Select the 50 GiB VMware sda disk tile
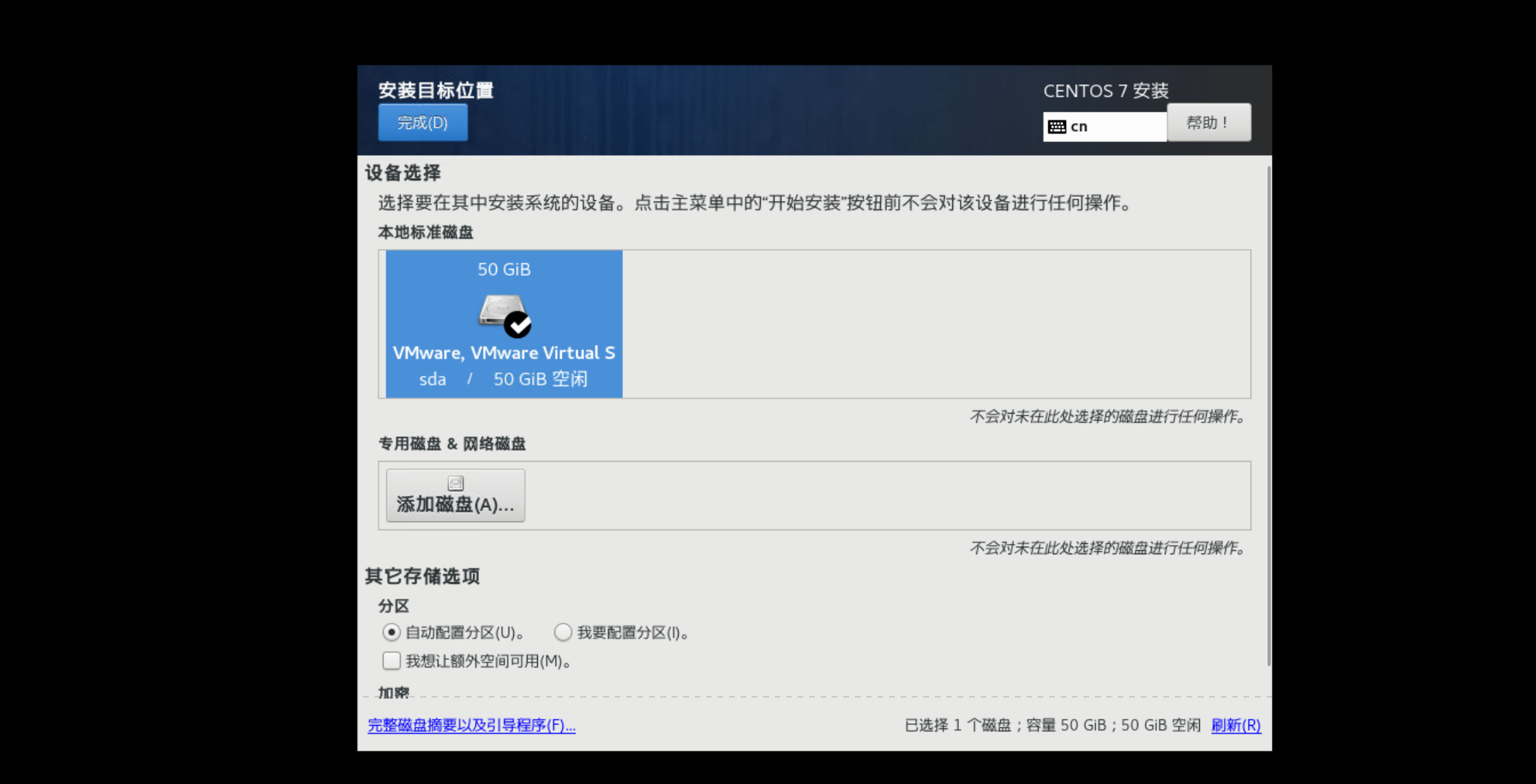The image size is (1536, 784). coord(504,324)
